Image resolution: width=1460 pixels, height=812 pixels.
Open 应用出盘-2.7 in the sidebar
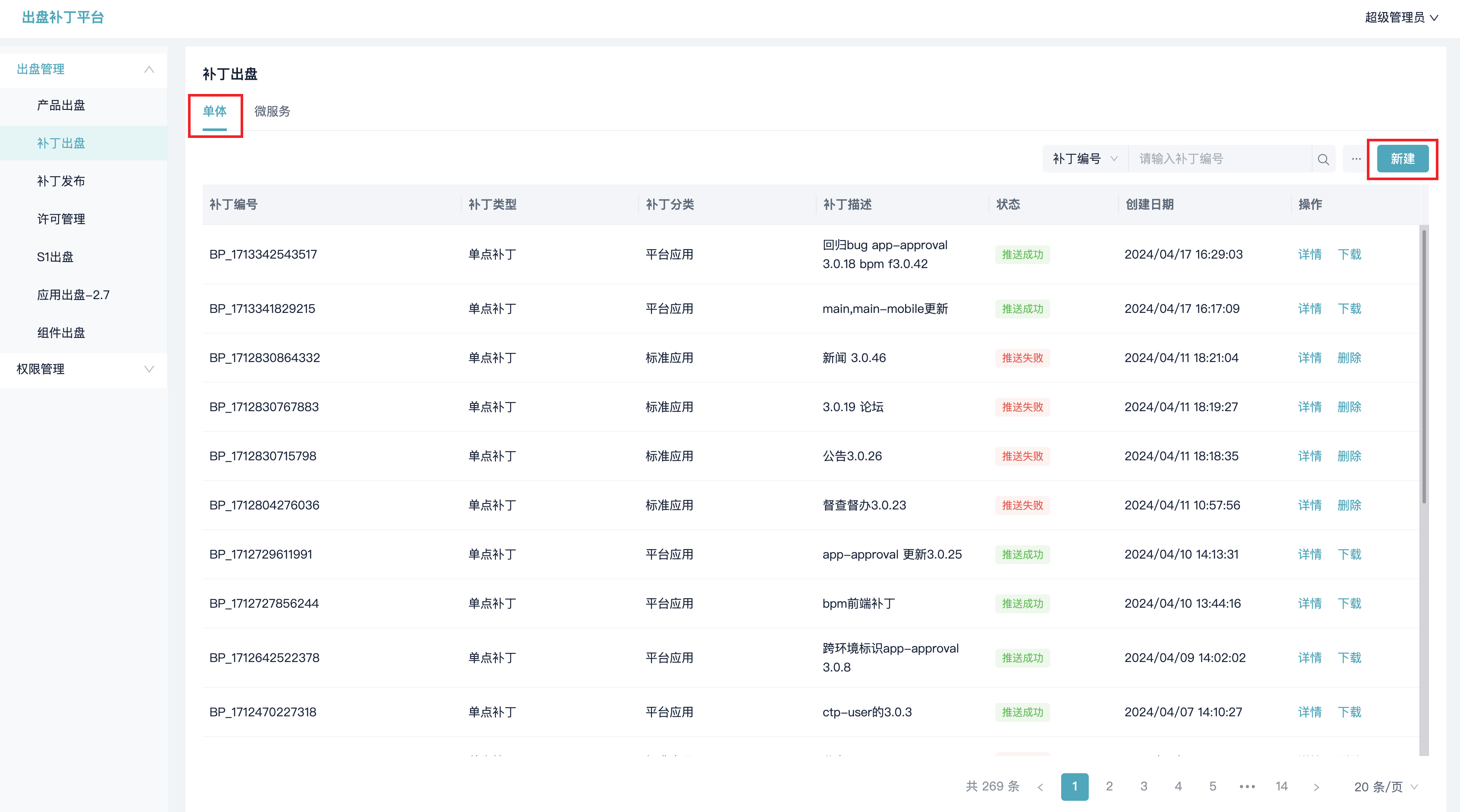point(83,295)
